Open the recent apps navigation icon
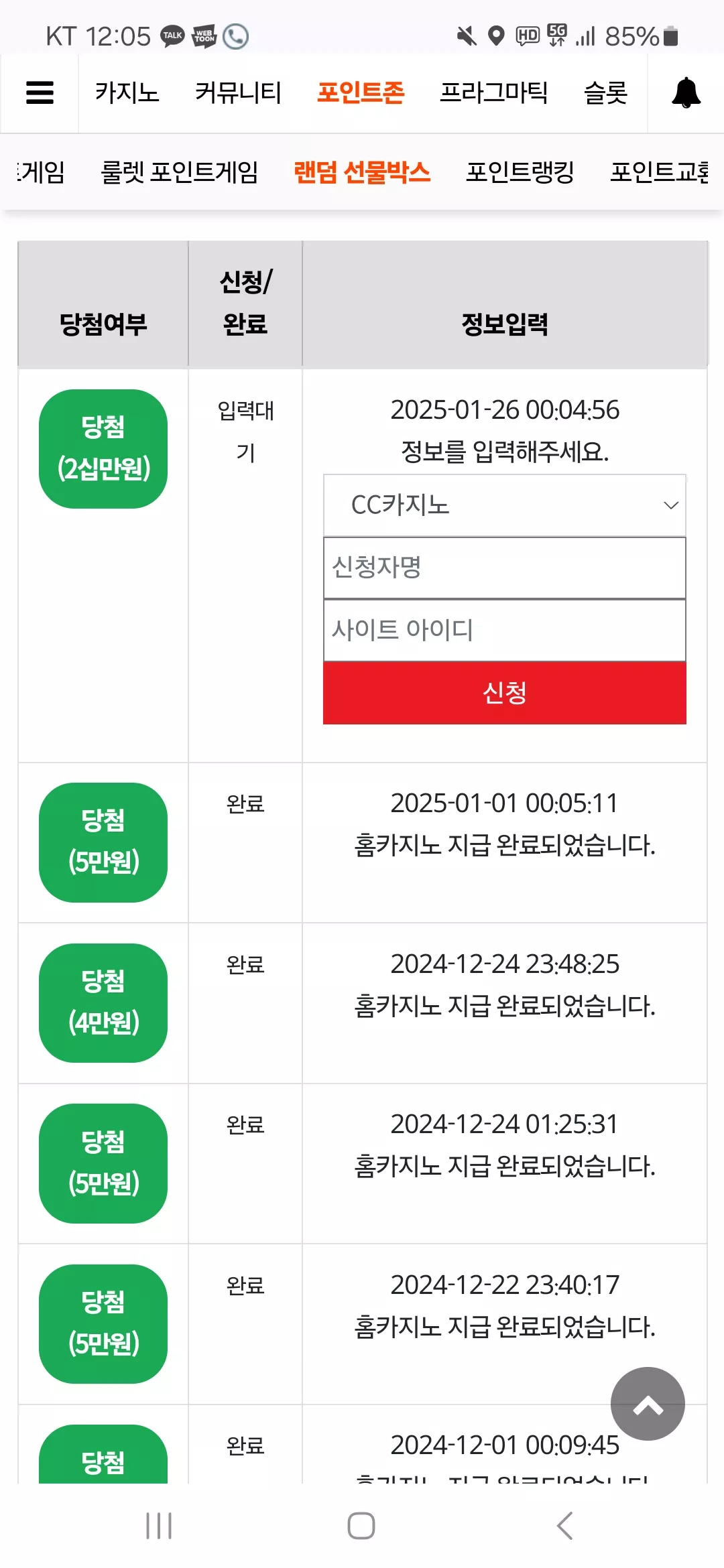The height and width of the screenshot is (1568, 724). (159, 1526)
